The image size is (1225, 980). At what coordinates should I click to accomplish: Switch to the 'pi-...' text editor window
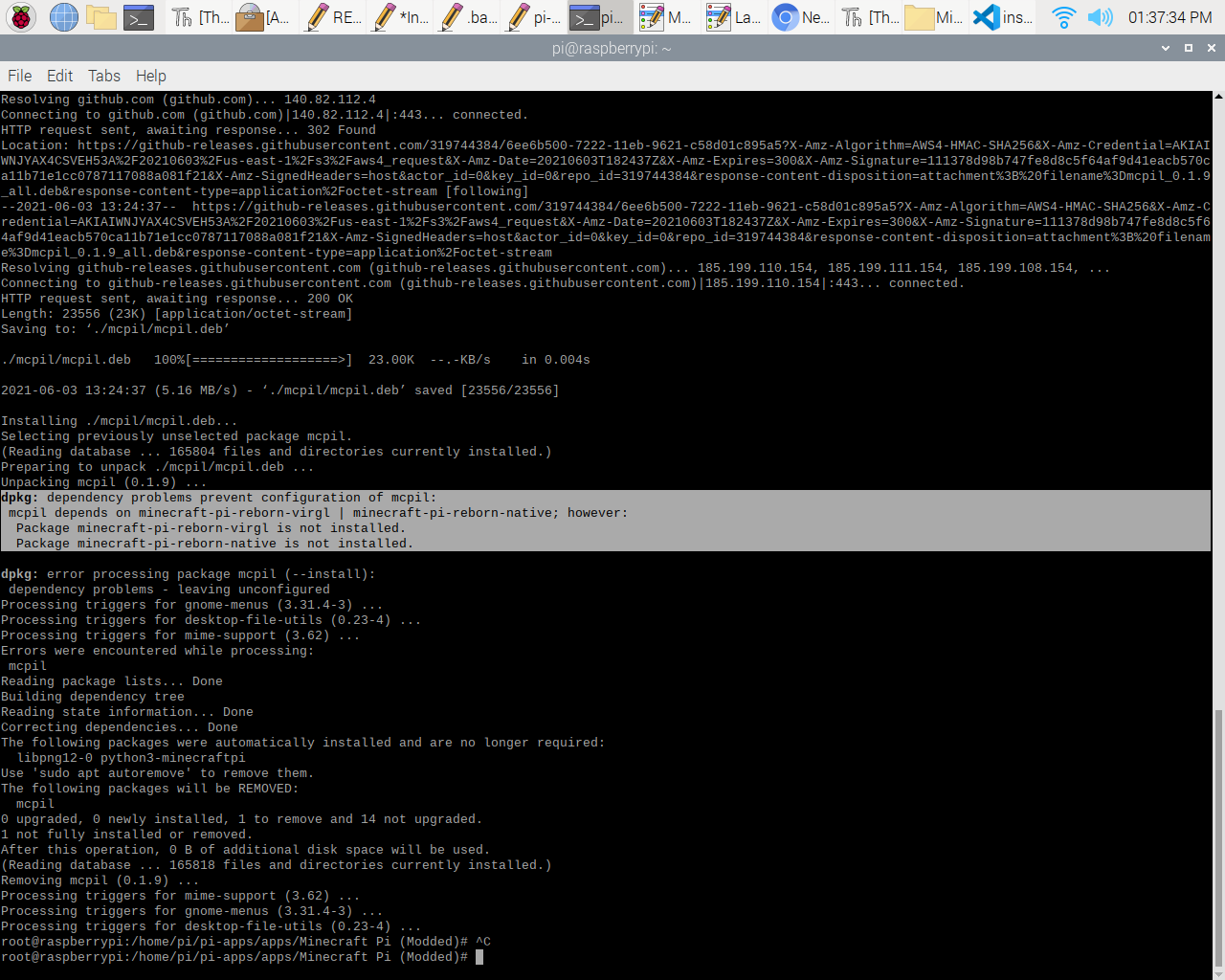(x=534, y=17)
